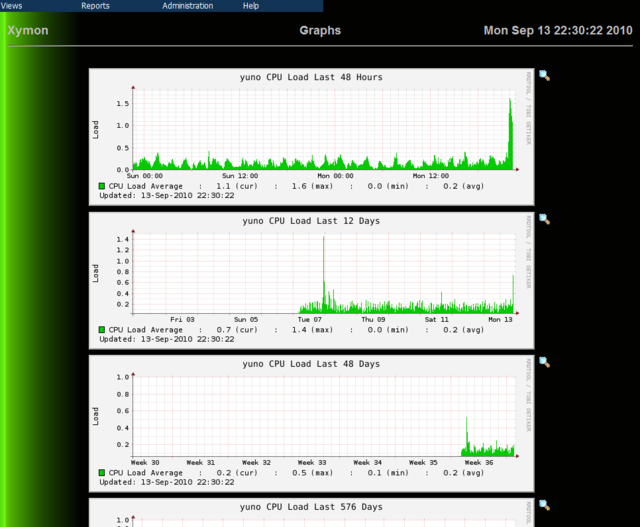Click the 'Tue 07' axis label in 12 Days graph

click(x=309, y=320)
